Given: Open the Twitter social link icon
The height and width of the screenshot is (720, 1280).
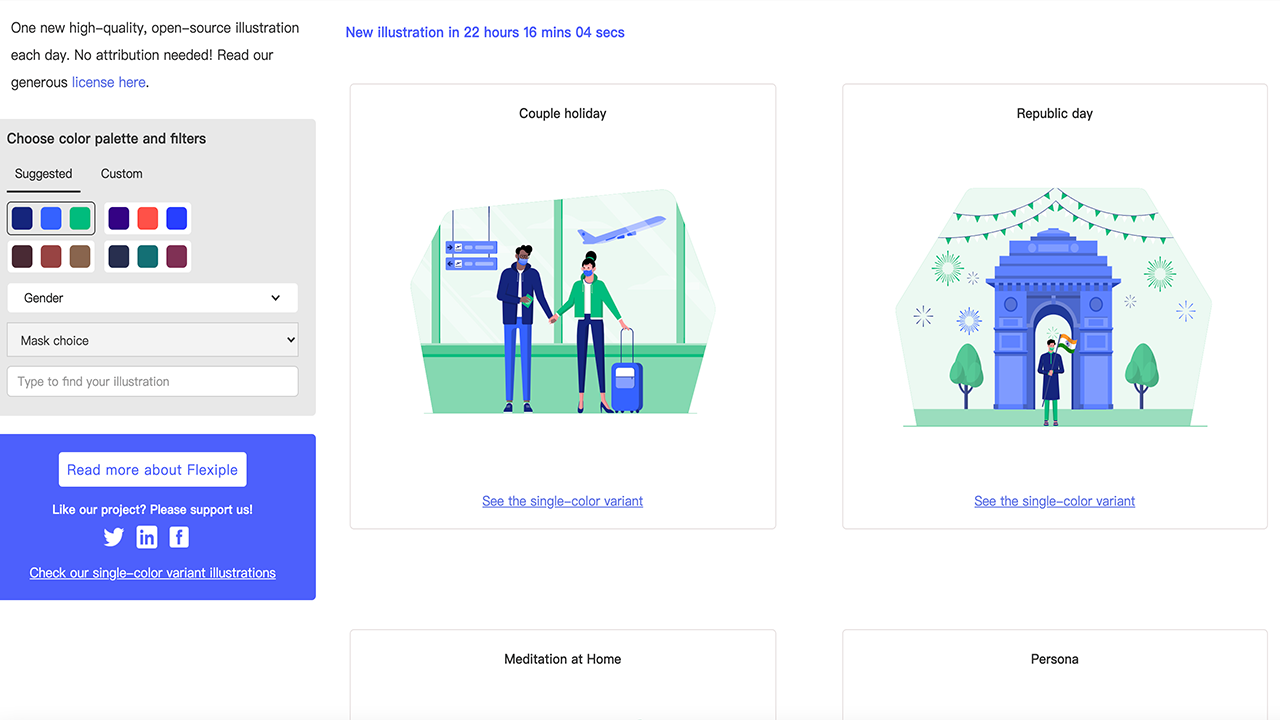Looking at the screenshot, I should point(114,537).
